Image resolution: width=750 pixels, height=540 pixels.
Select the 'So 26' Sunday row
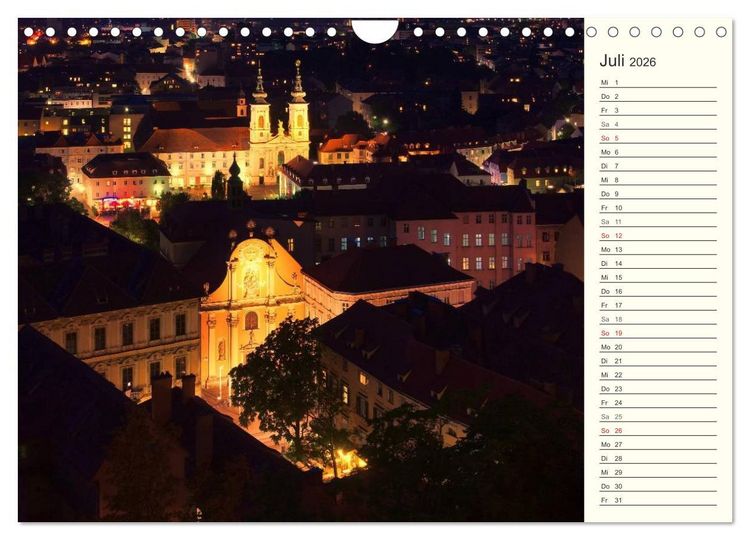click(658, 430)
